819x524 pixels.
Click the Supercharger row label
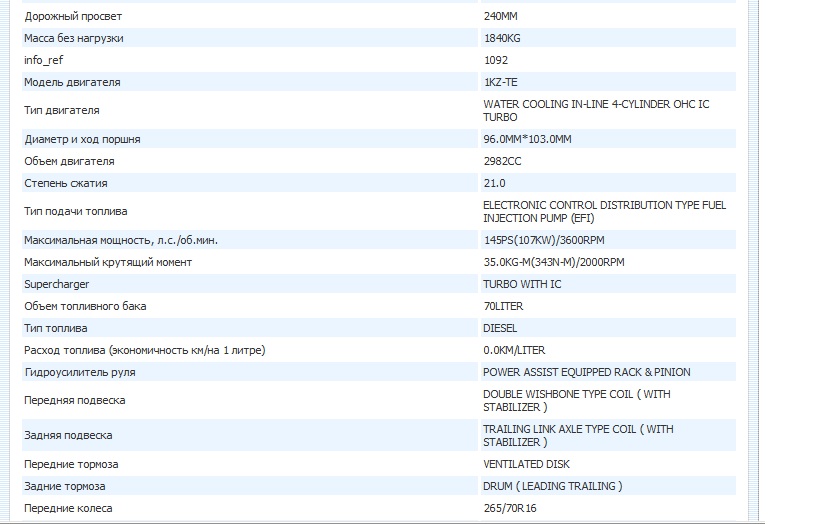pos(57,284)
